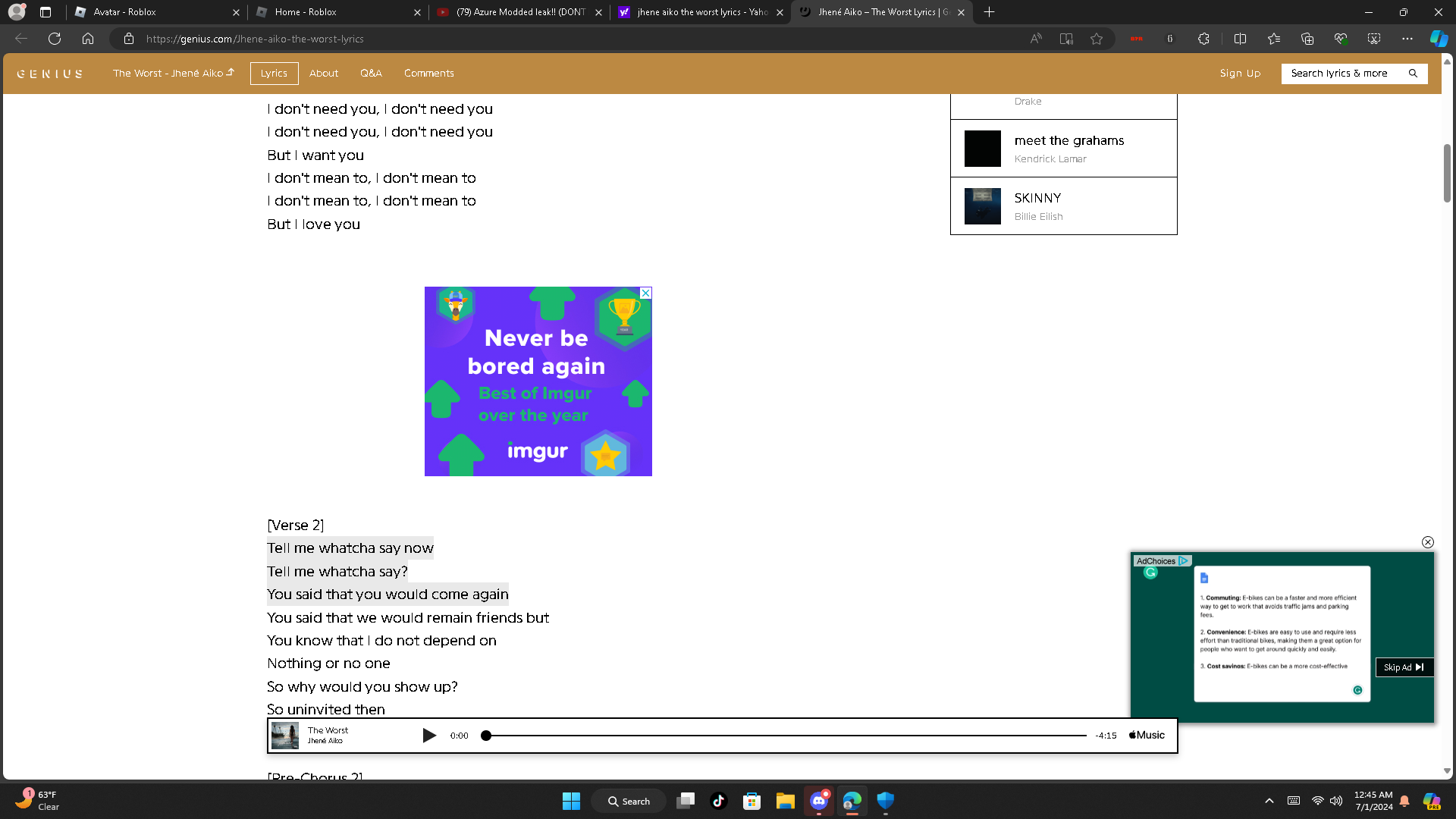Switch to the Avatar - Roblox tab
The height and width of the screenshot is (819, 1456).
pyautogui.click(x=158, y=12)
